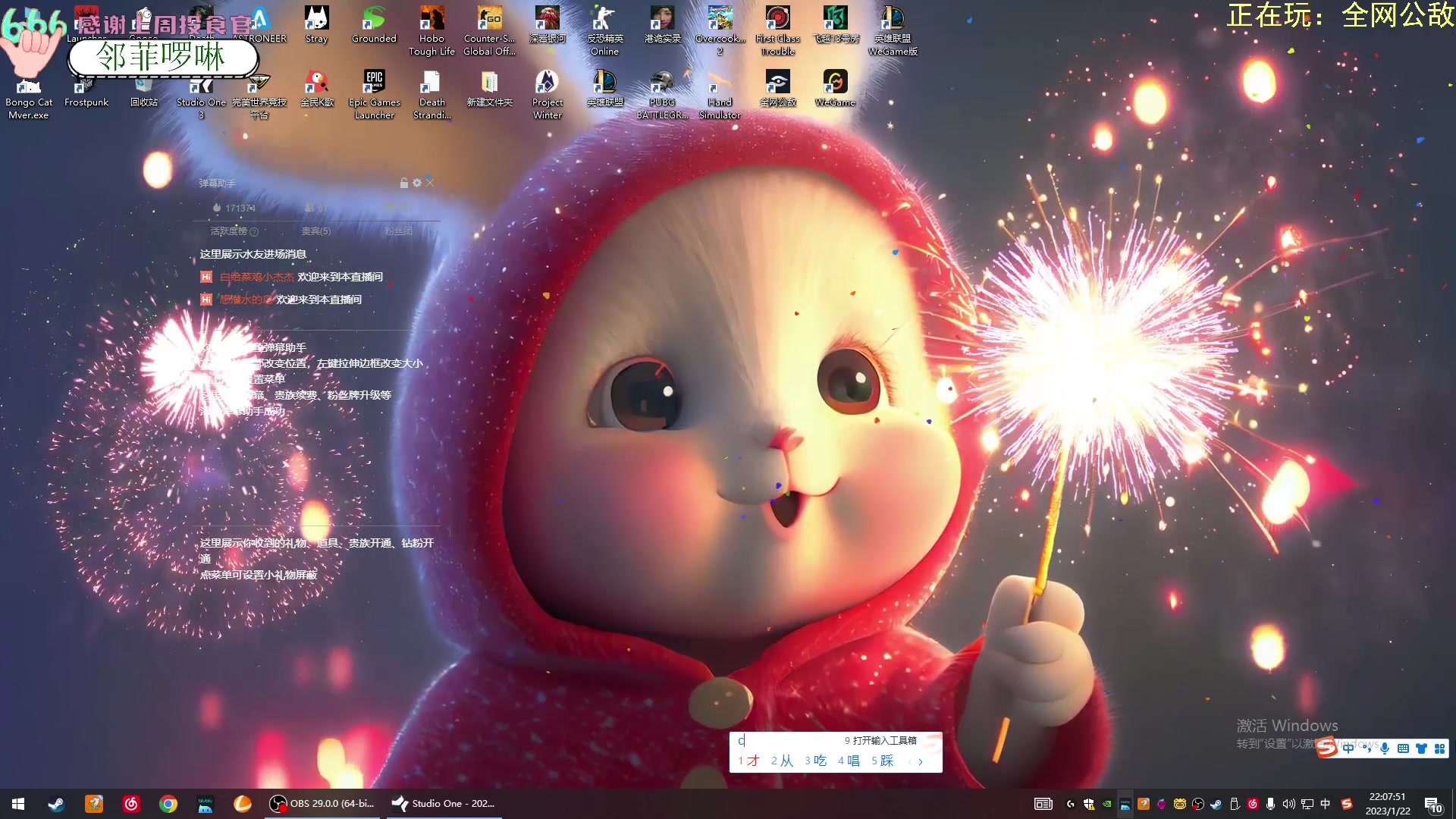Click the microphone icon in system tray

pos(1270,804)
